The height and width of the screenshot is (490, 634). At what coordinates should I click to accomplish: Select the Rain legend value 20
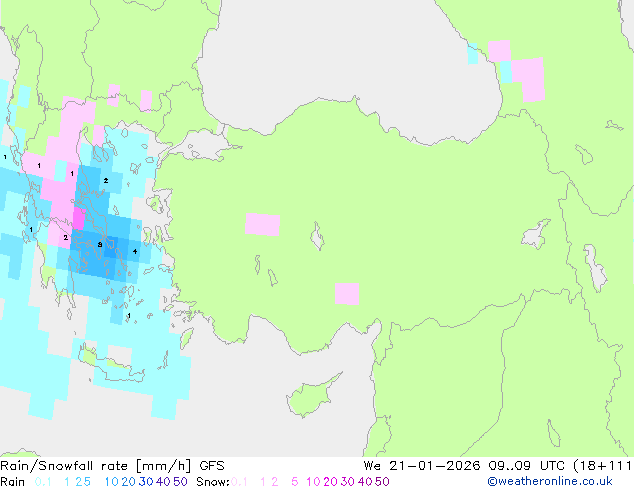tap(128, 482)
